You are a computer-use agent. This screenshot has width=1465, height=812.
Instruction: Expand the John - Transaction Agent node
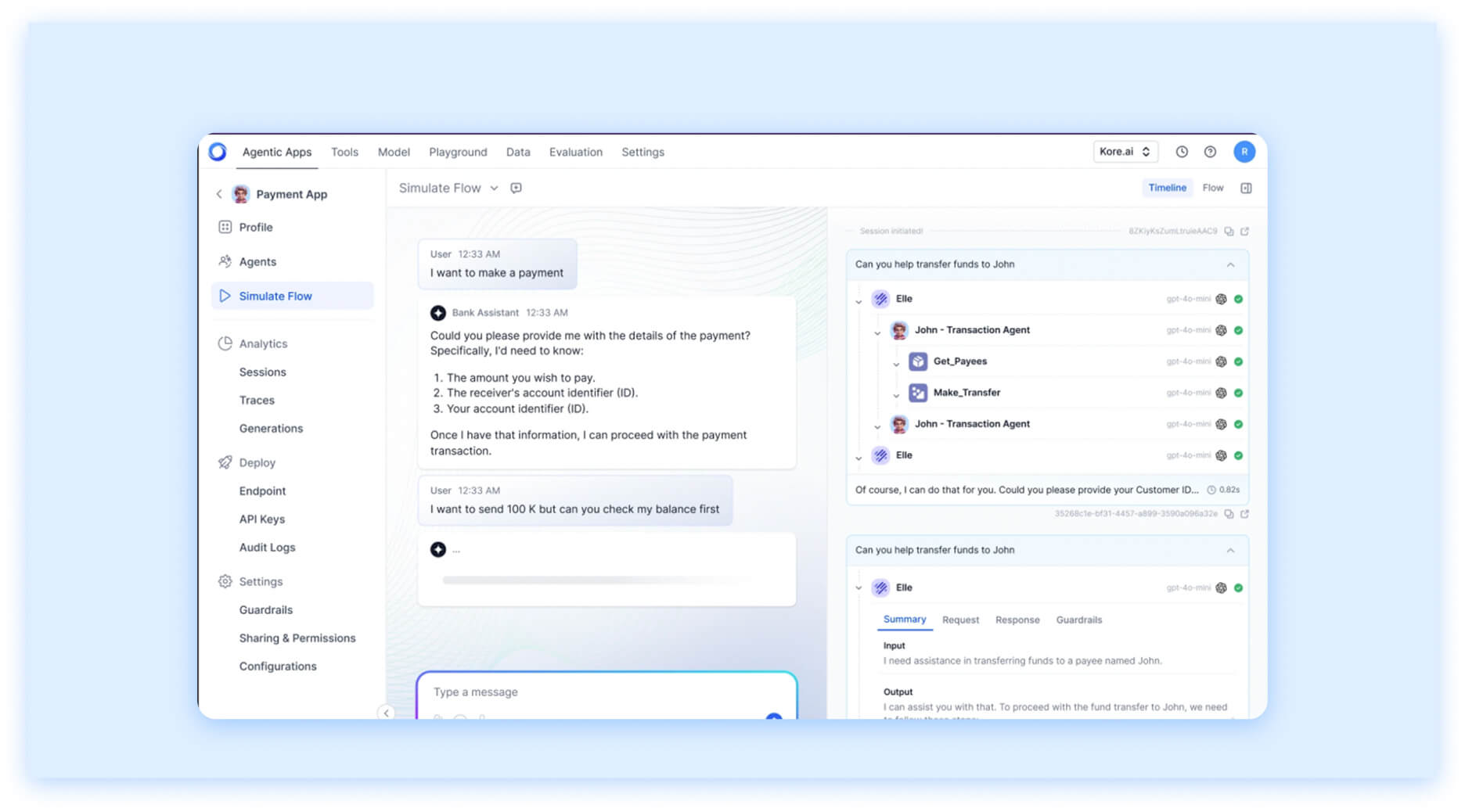876,330
